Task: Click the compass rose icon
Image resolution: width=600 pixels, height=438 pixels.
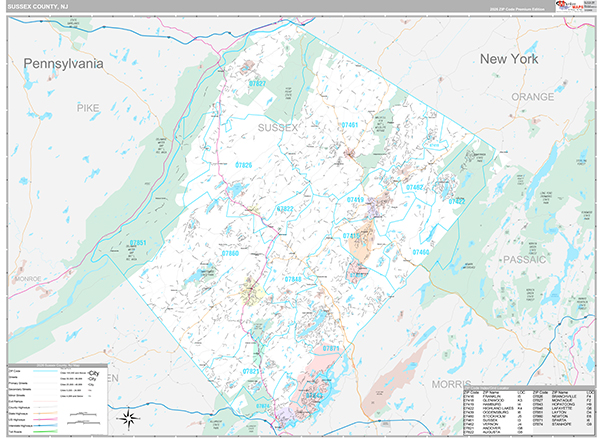Action: point(129,418)
